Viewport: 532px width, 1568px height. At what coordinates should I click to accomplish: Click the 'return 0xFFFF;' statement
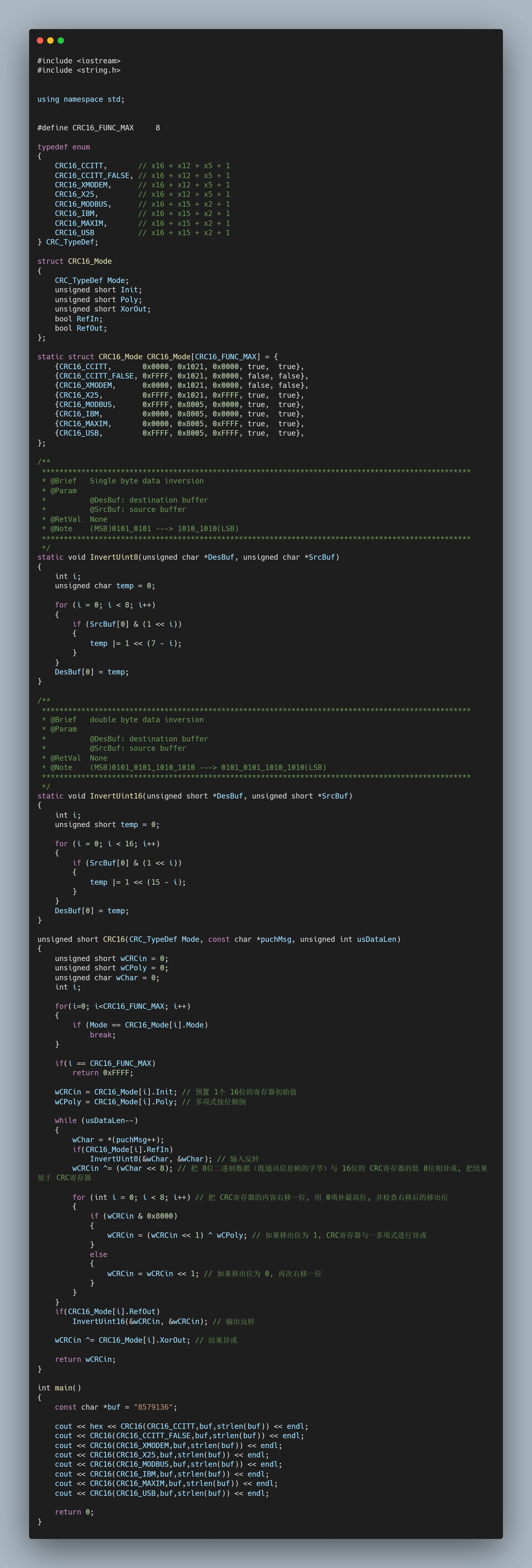[102, 1072]
